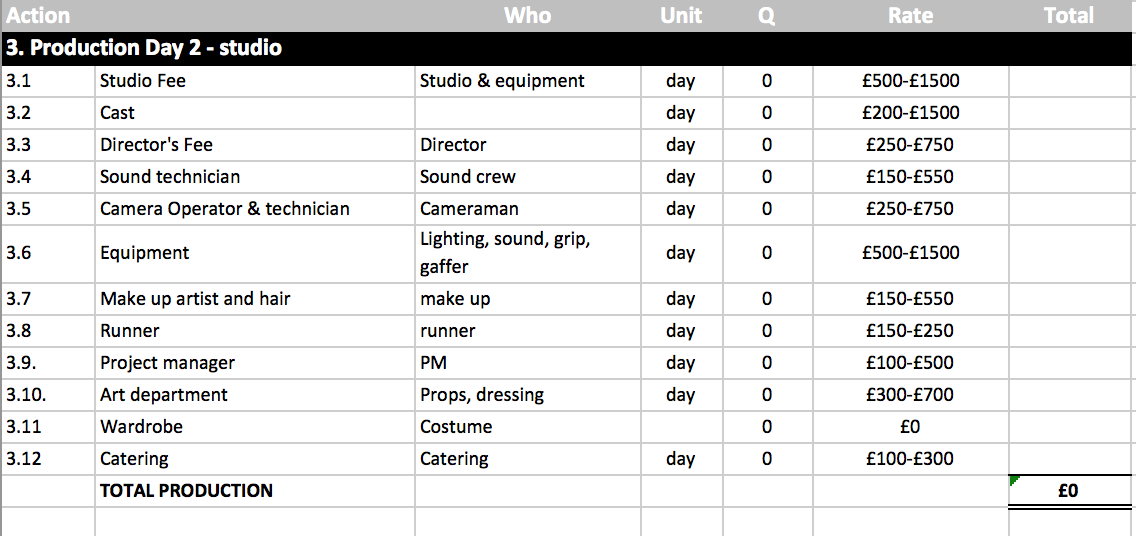The image size is (1136, 536).
Task: Click the 3.10. row number cell
Action: (x=49, y=395)
